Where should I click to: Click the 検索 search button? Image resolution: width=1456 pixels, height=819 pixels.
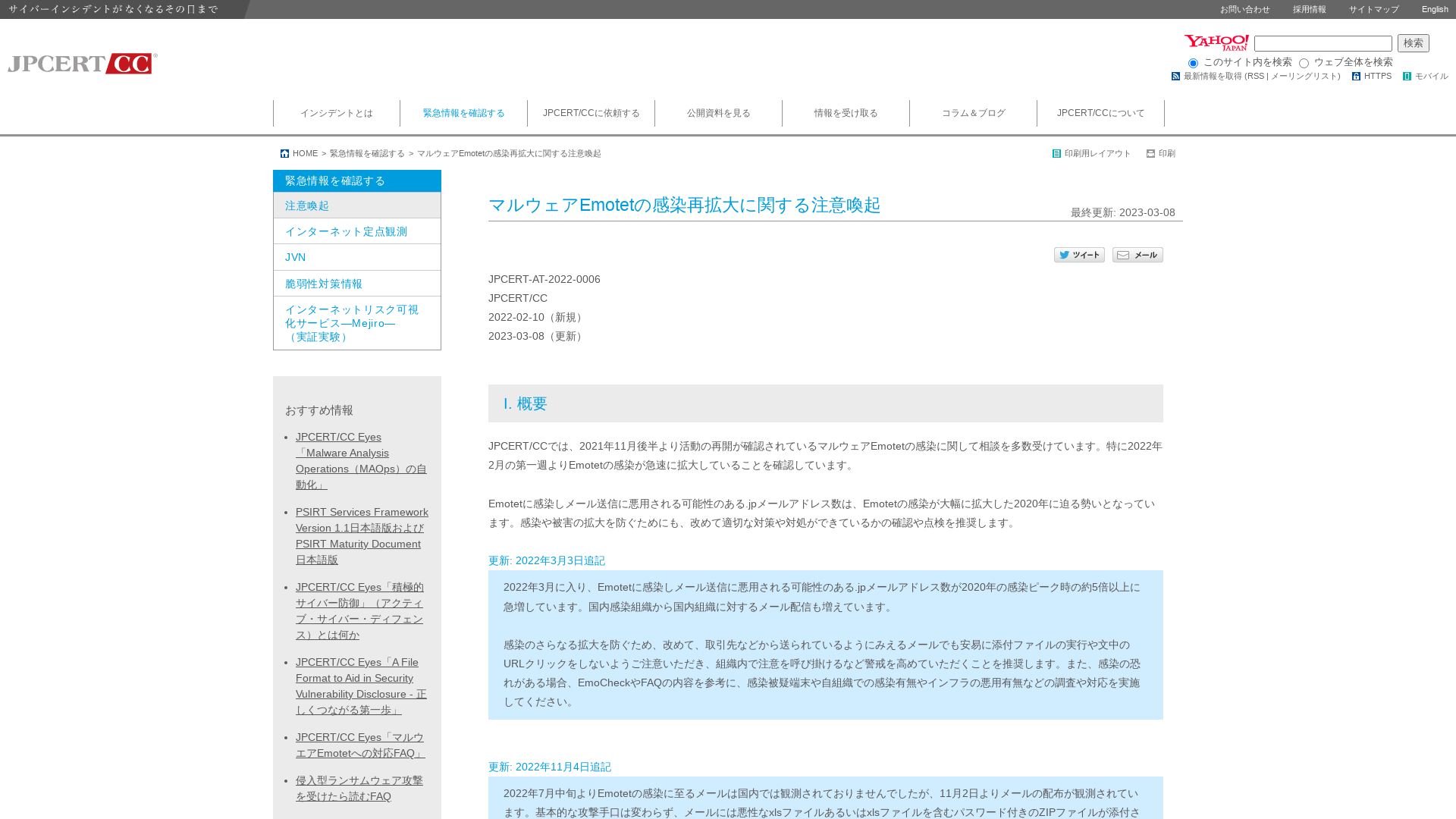[1413, 43]
